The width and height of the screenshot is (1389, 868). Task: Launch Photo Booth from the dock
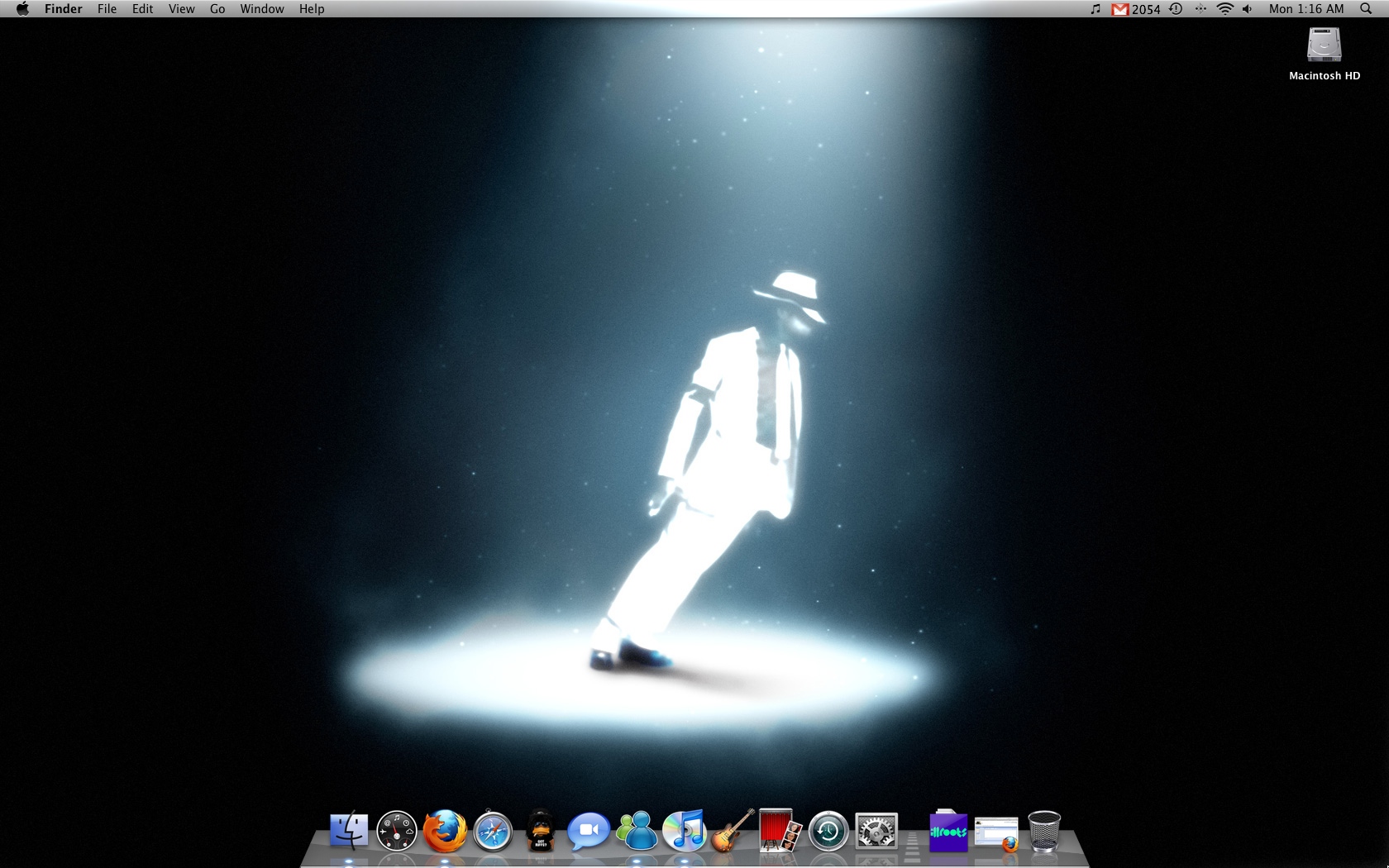tap(780, 831)
